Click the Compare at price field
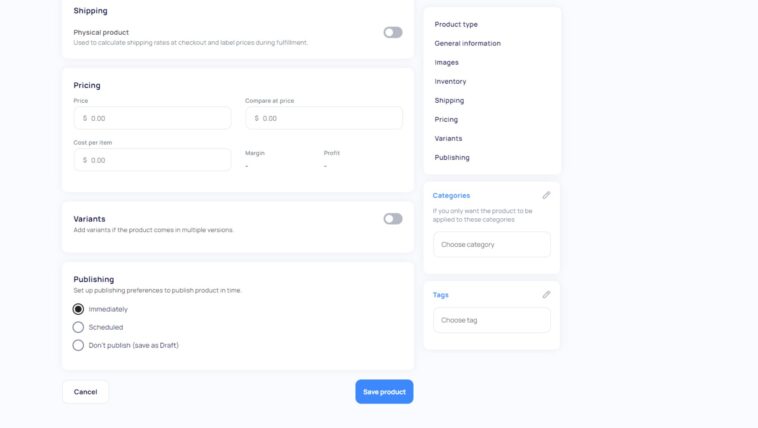This screenshot has width=758, height=428. coord(324,118)
